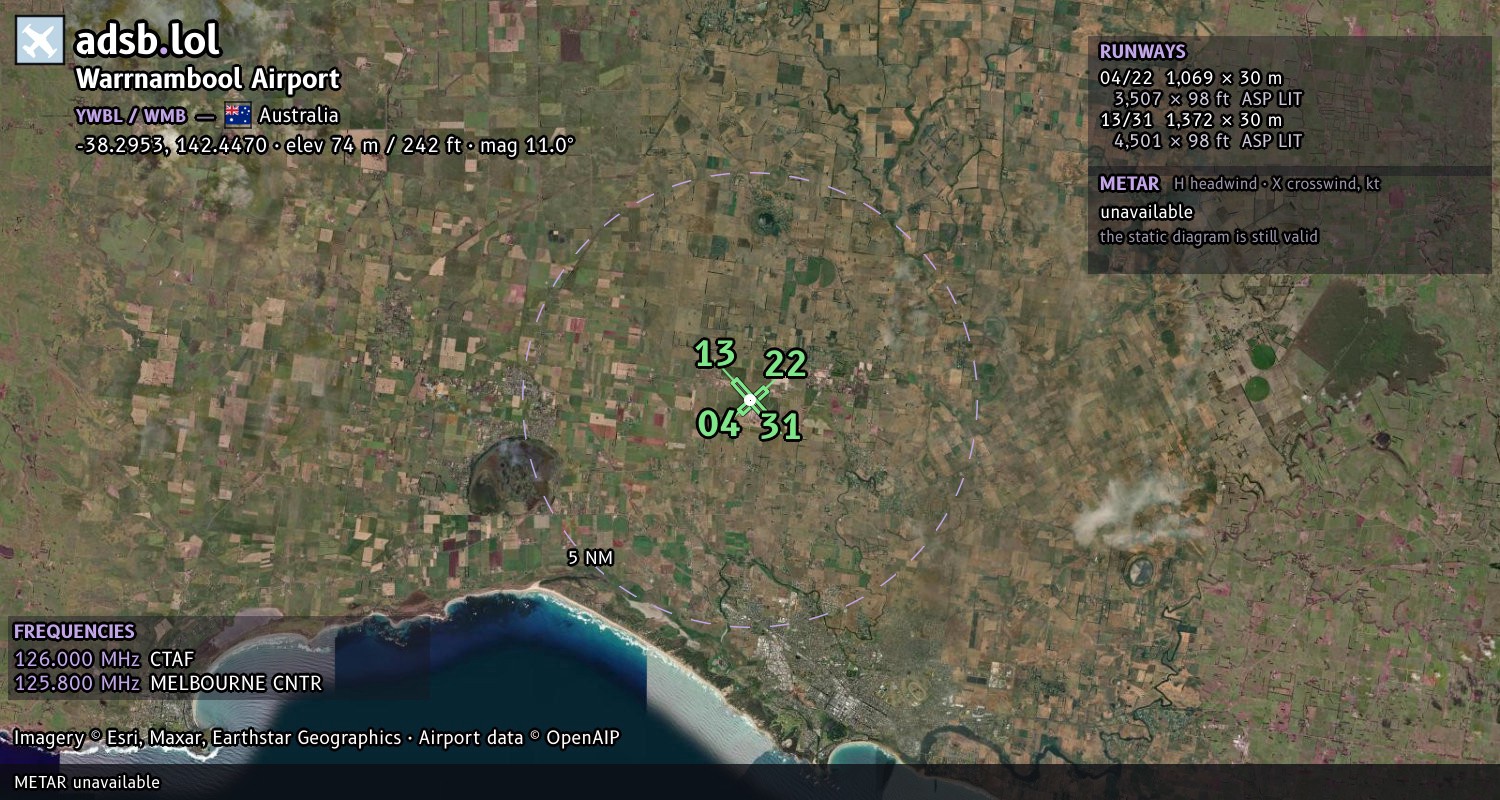Click the imagery attribution "Esri, Maxar, Earthstar Geographics"
Image resolution: width=1500 pixels, height=800 pixels.
click(254, 738)
